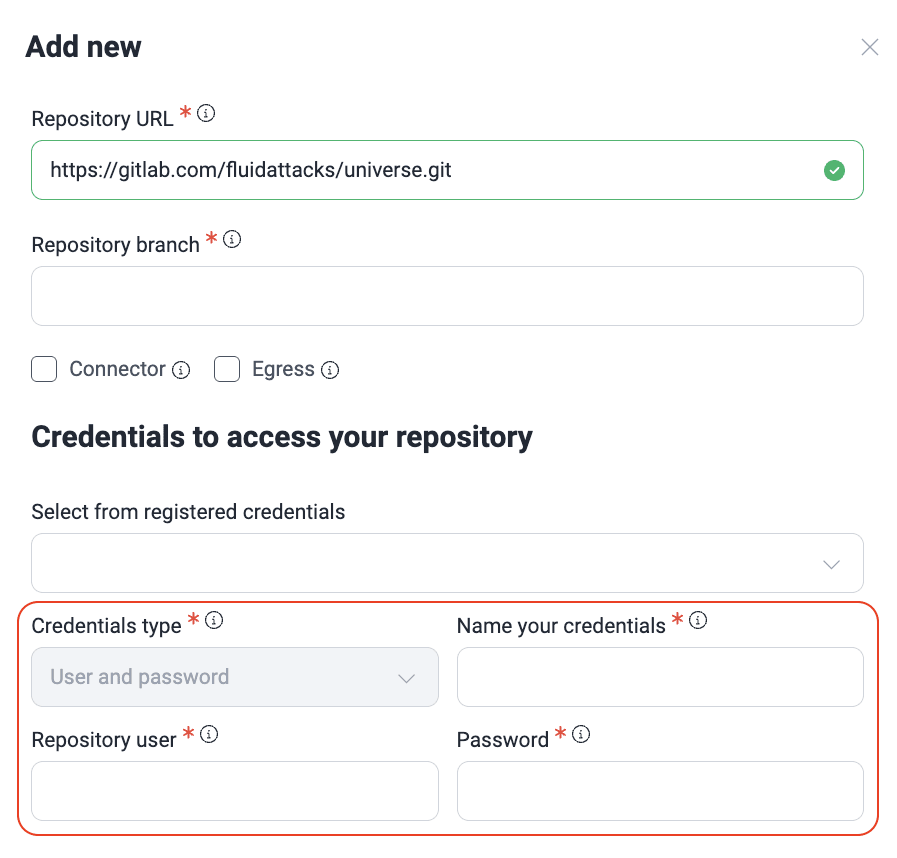Open the registered credentials dropdown
Image resolution: width=897 pixels, height=858 pixels.
click(x=430, y=563)
